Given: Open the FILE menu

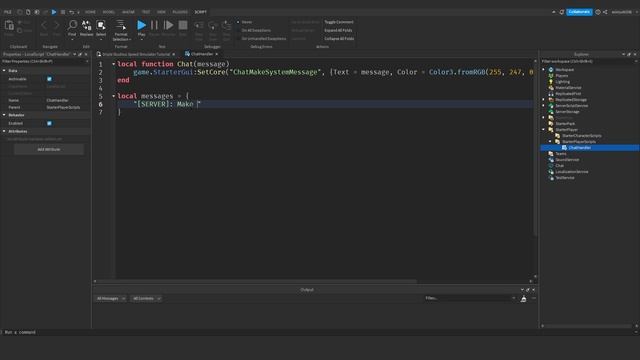Looking at the screenshot, I should (x=8, y=12).
